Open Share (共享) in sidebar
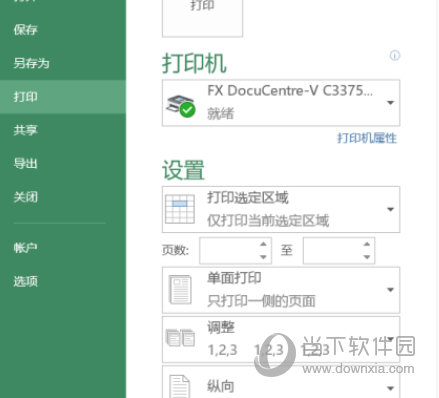Screen dimensions: 439x398 click(26, 130)
